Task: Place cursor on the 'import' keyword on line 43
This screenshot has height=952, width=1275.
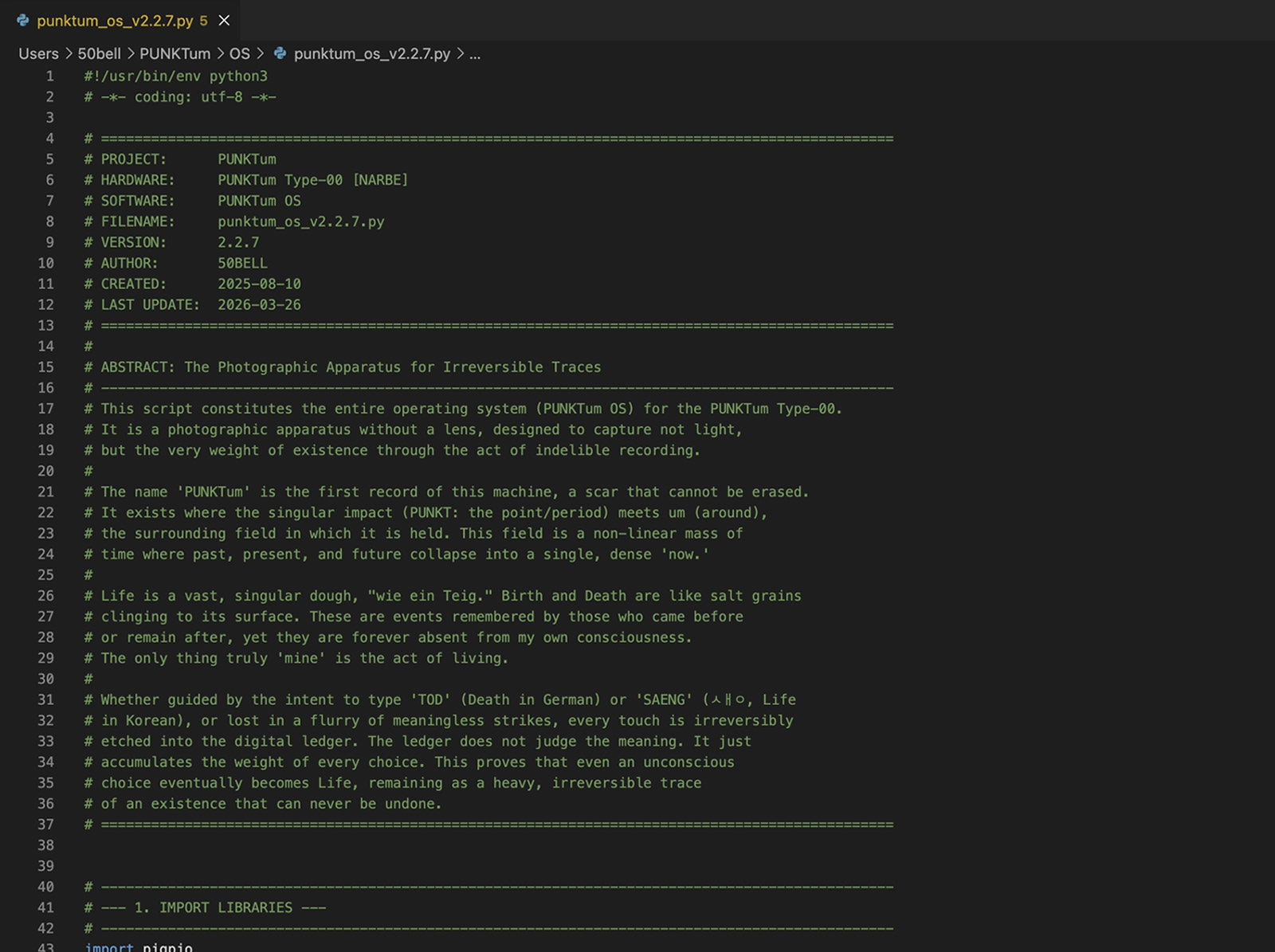Action: point(109,946)
